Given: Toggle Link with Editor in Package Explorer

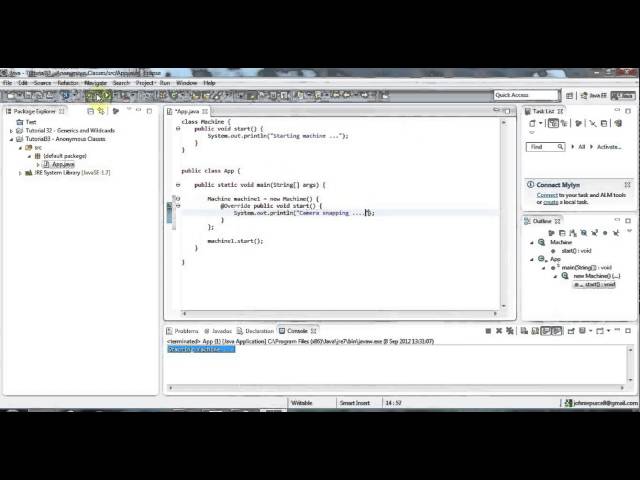Looking at the screenshot, I should (101, 111).
